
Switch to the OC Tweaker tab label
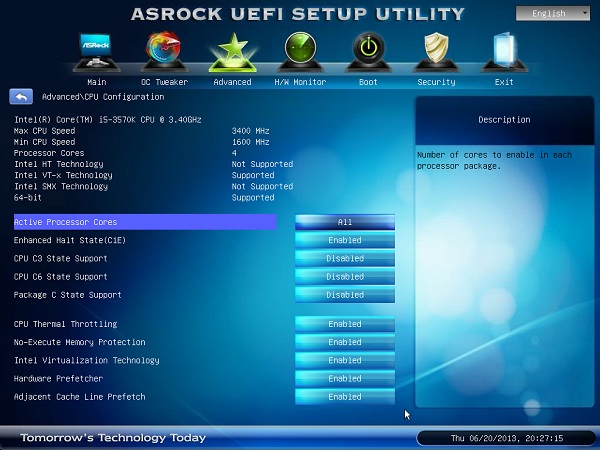165,82
